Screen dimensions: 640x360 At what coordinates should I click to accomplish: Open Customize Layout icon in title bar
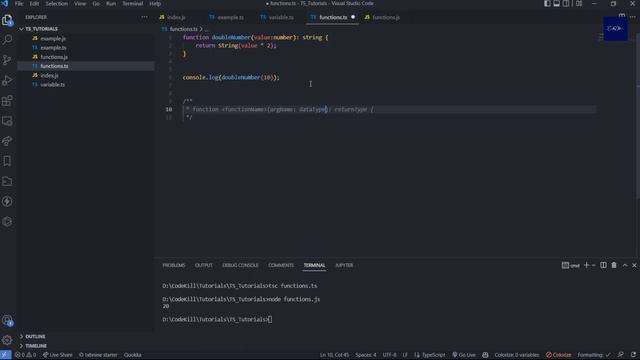click(579, 4)
